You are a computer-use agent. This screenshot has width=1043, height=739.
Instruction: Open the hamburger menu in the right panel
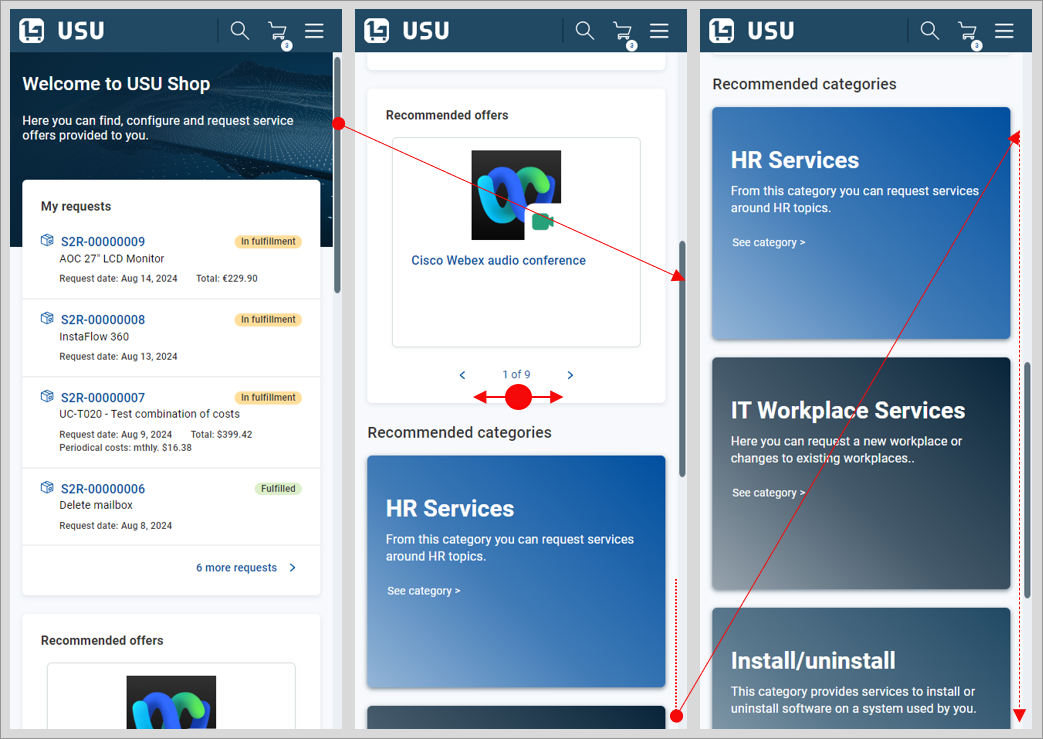[1004, 31]
